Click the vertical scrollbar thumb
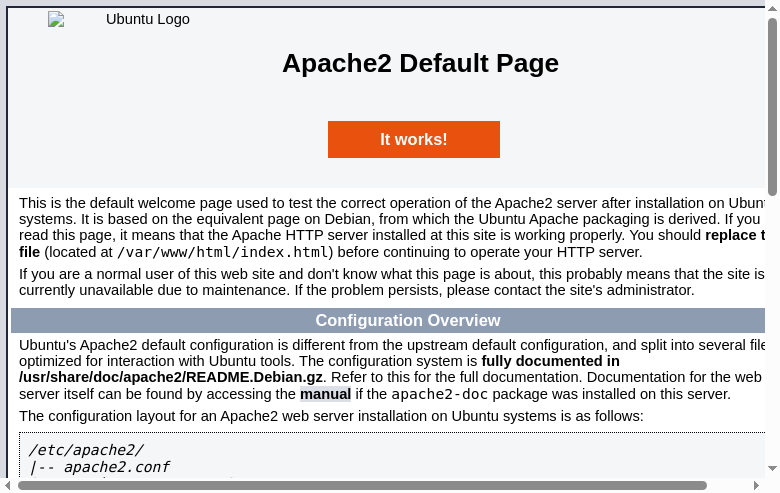The image size is (780, 493). (772, 106)
